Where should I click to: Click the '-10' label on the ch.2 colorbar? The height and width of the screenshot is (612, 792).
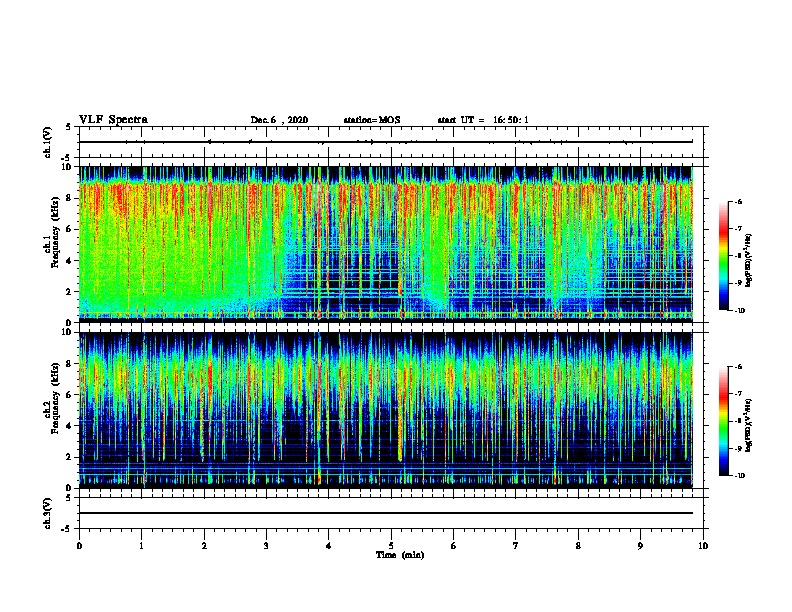(x=739, y=476)
